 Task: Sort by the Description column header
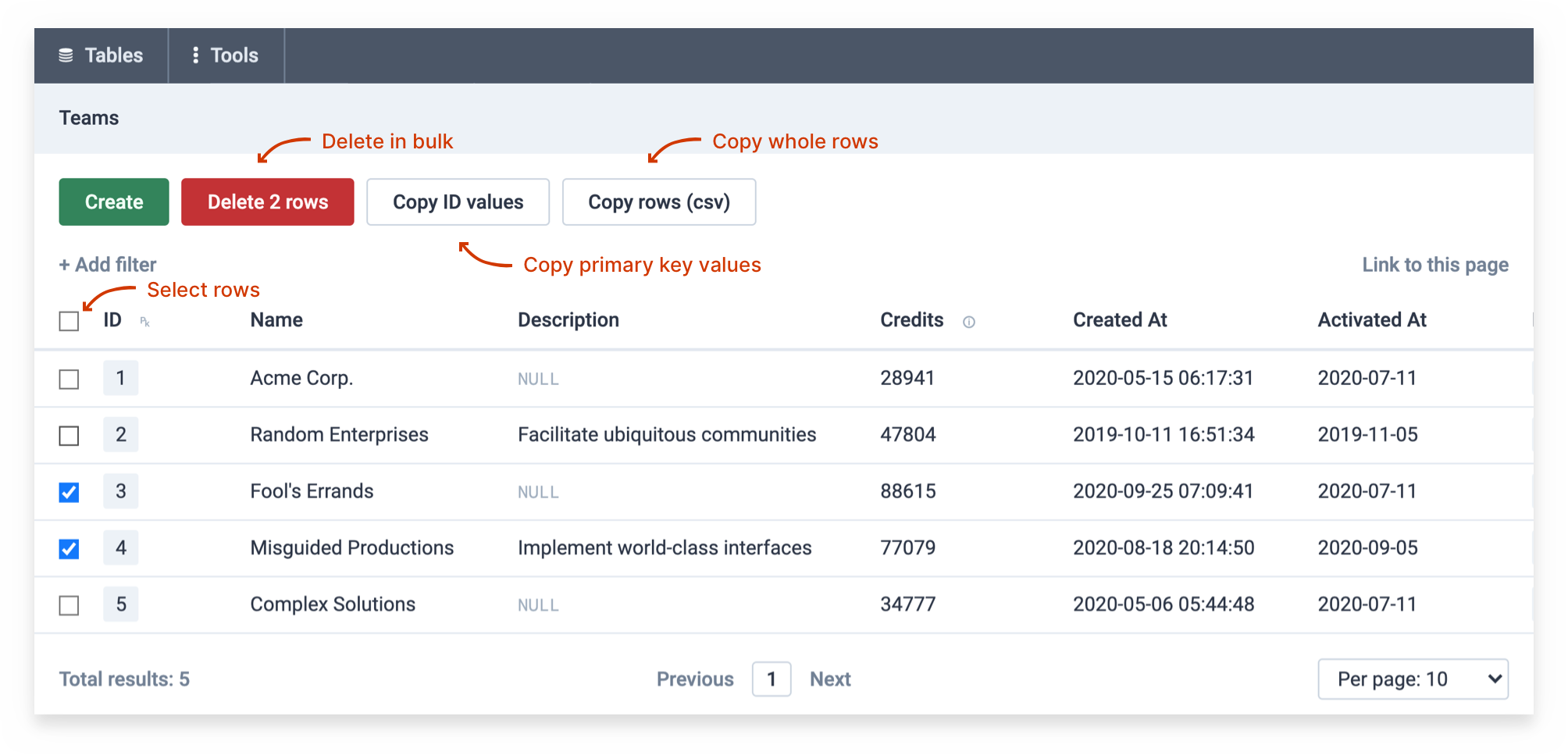pos(568,320)
